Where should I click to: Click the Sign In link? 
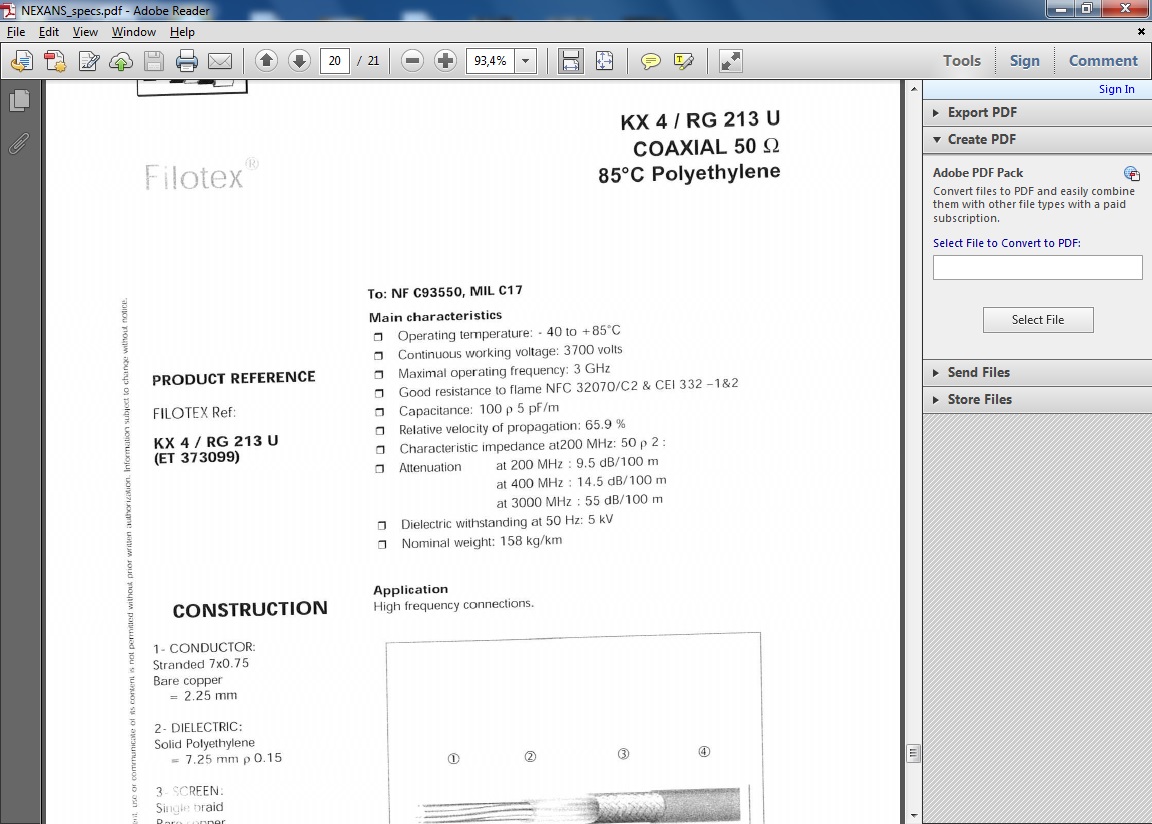[x=1116, y=89]
